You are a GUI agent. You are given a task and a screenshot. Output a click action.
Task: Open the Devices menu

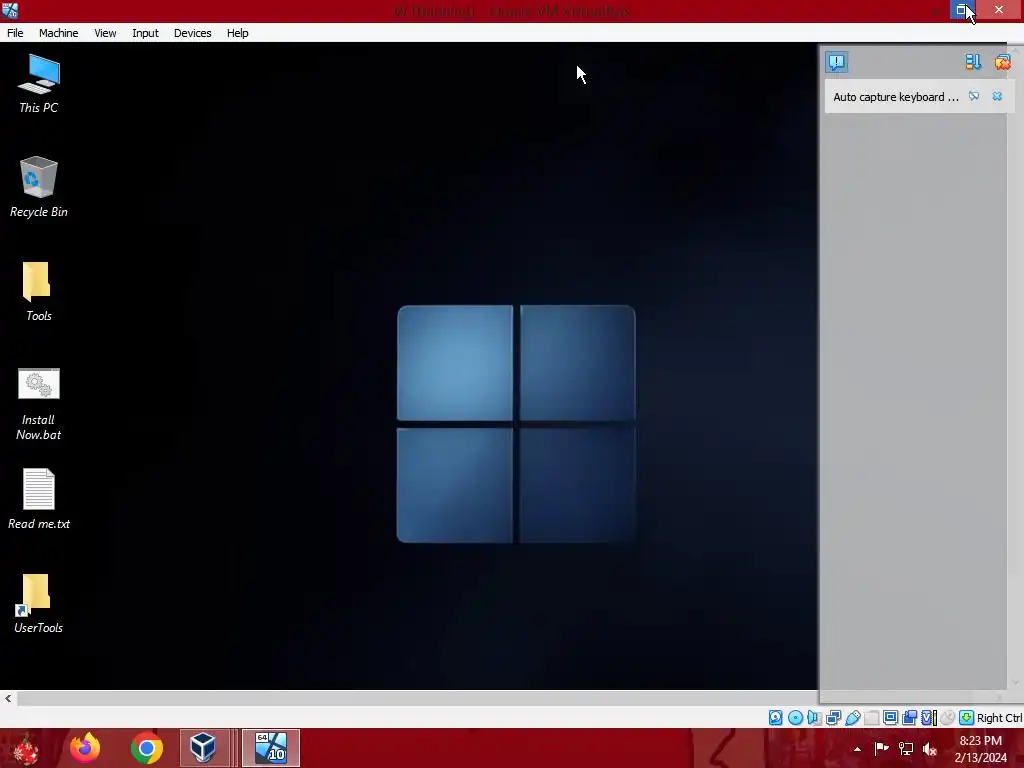[192, 33]
